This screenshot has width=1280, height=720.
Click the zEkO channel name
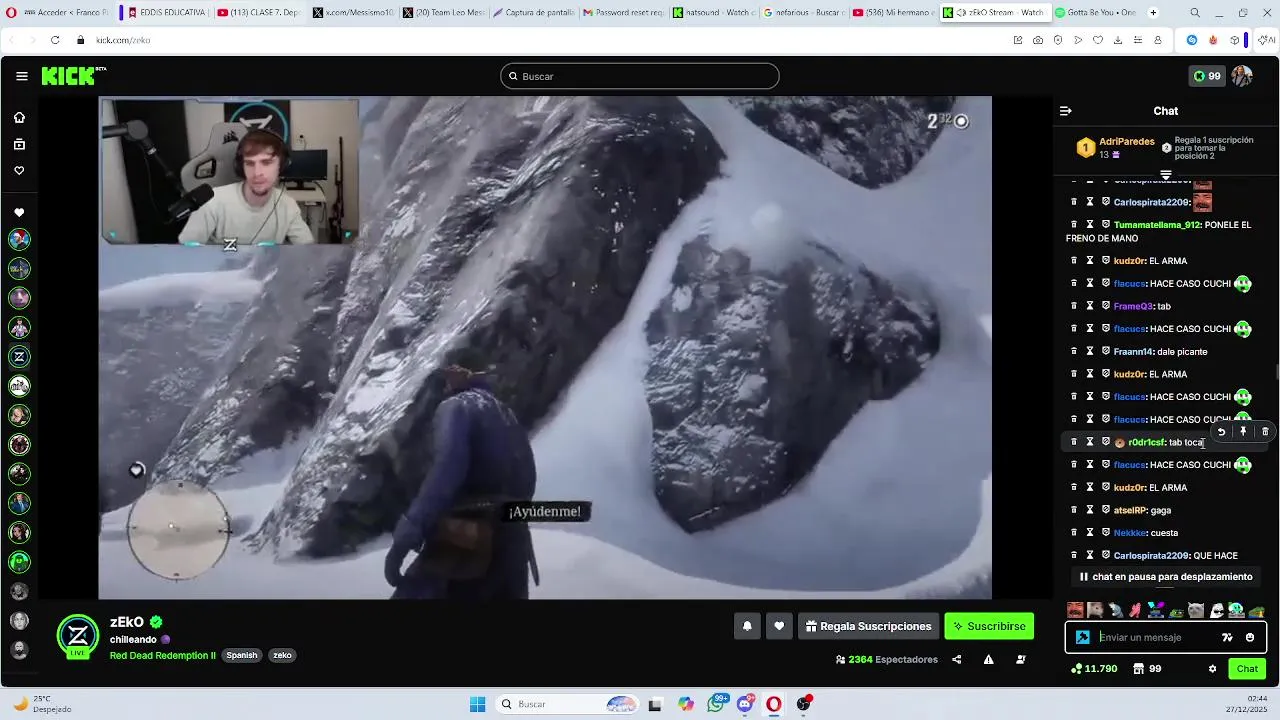[127, 622]
